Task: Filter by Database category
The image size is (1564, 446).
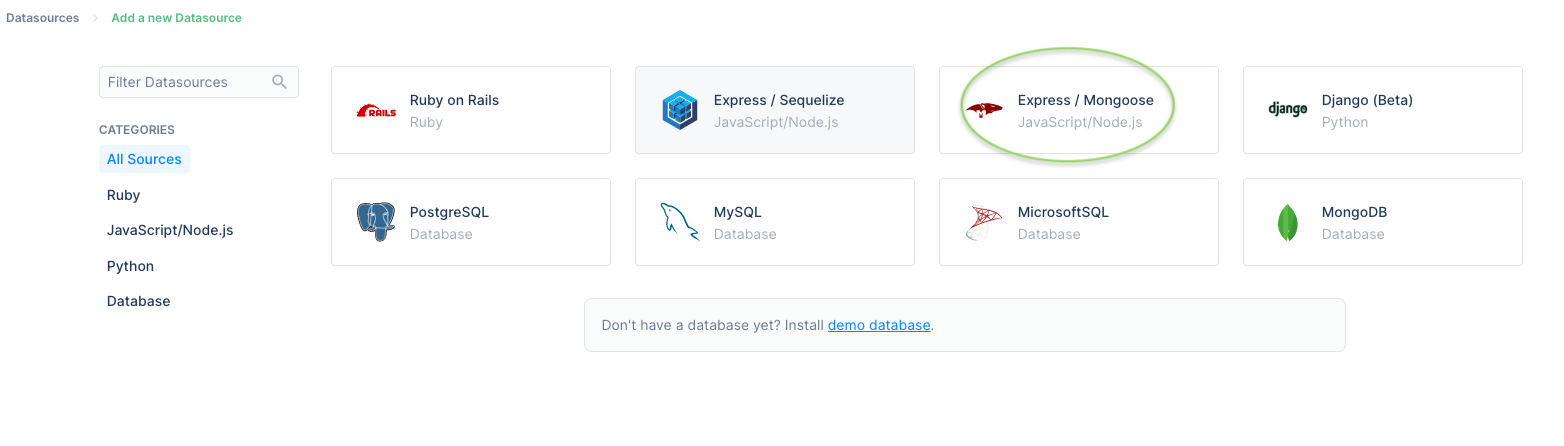Action: click(x=139, y=301)
